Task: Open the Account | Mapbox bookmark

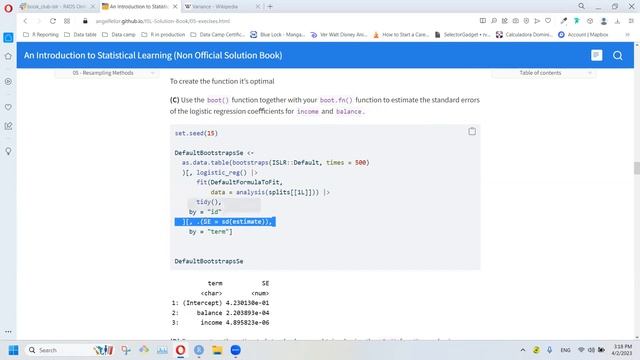Action: [x=583, y=35]
